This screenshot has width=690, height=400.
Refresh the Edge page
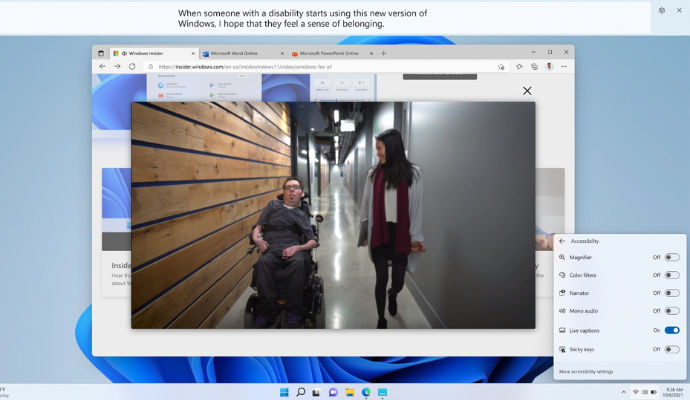[x=132, y=66]
